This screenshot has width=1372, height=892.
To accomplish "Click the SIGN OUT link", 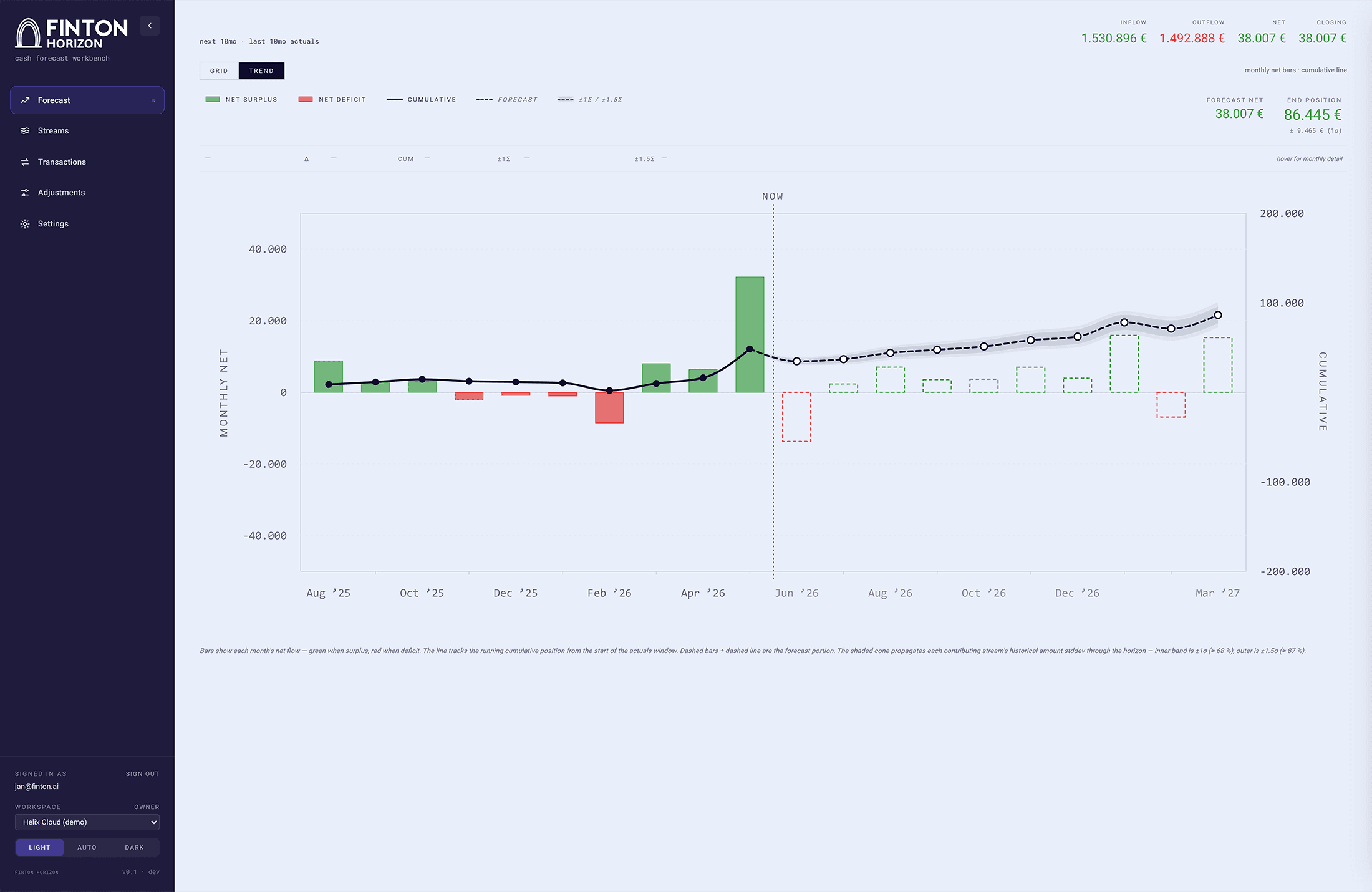I will coord(142,774).
